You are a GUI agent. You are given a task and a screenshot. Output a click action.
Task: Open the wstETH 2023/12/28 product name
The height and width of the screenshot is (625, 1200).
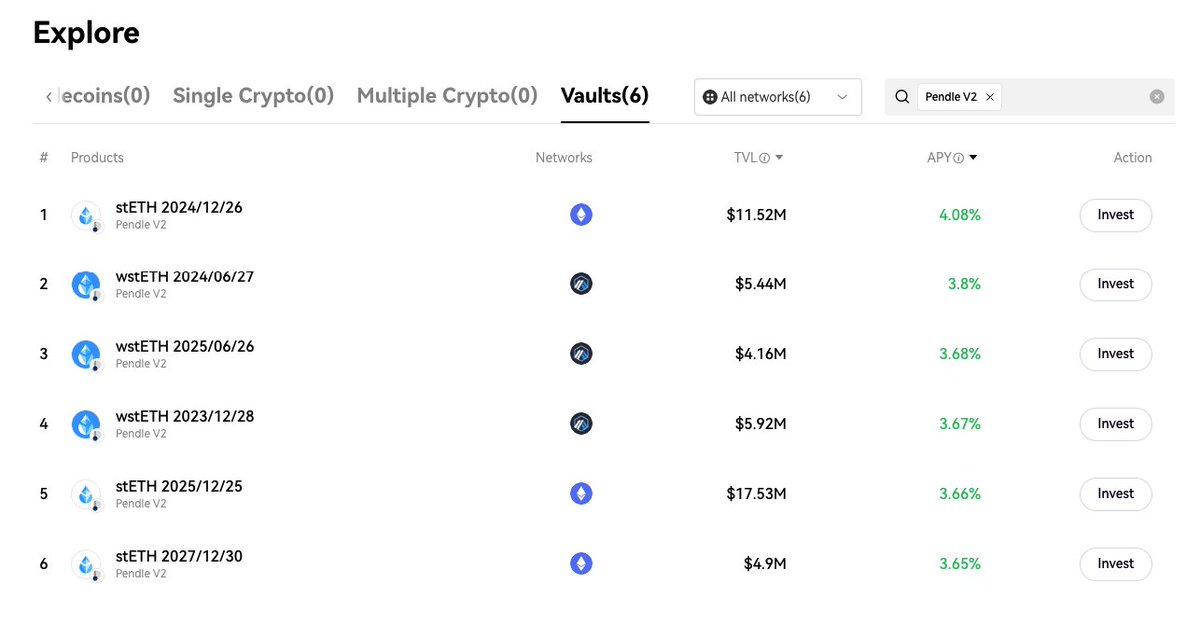pos(185,417)
